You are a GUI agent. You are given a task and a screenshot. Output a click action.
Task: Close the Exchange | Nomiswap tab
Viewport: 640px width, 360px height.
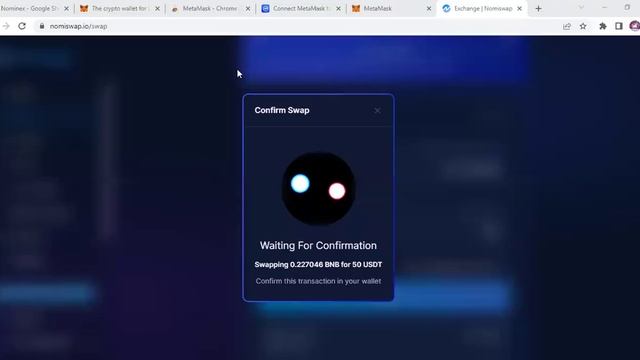519,9
